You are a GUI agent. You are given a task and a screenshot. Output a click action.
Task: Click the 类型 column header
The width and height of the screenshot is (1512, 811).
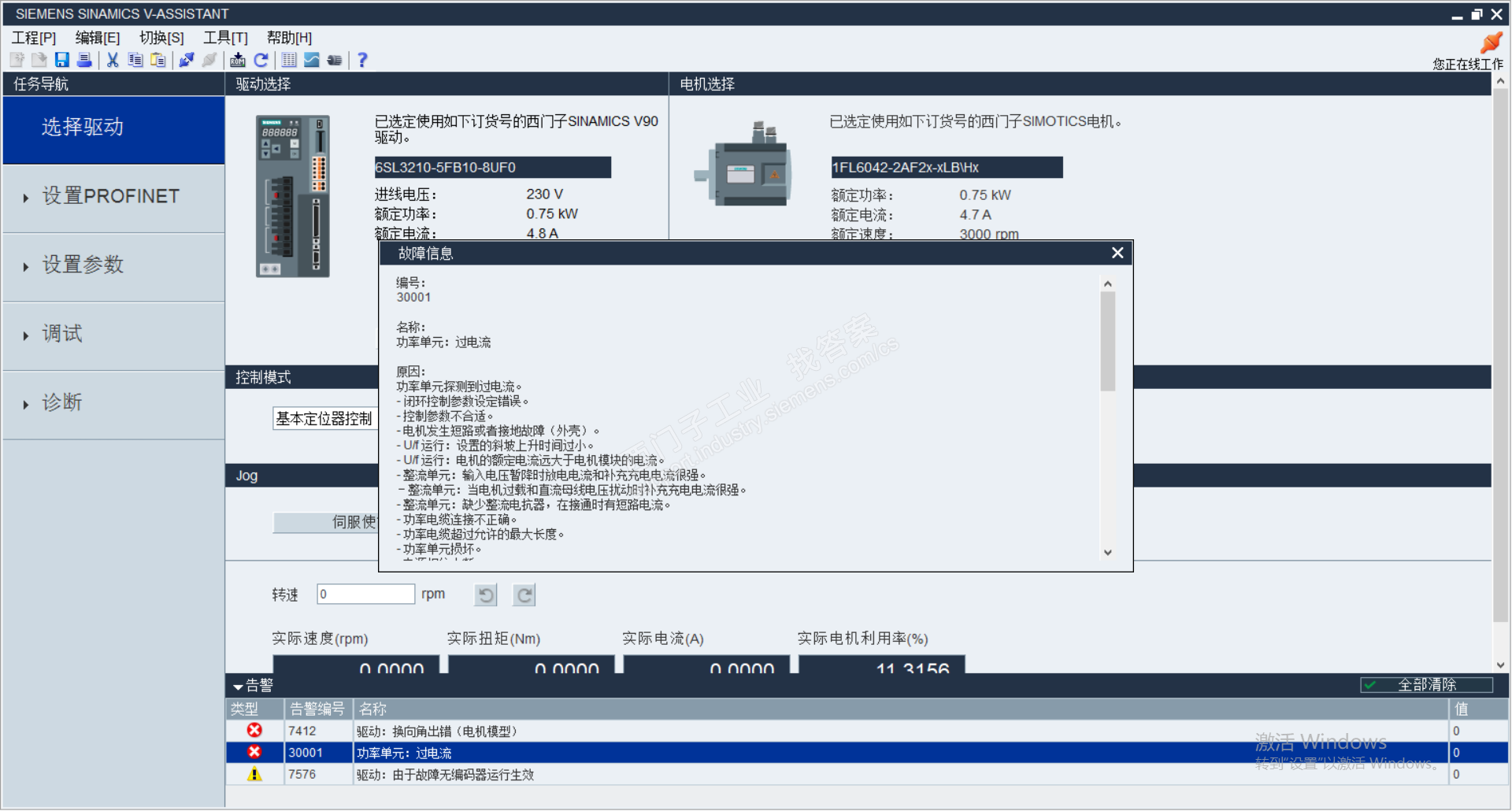[255, 709]
